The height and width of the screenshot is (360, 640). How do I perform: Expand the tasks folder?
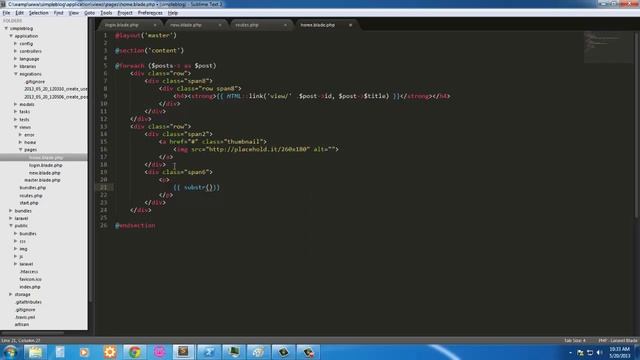point(16,111)
